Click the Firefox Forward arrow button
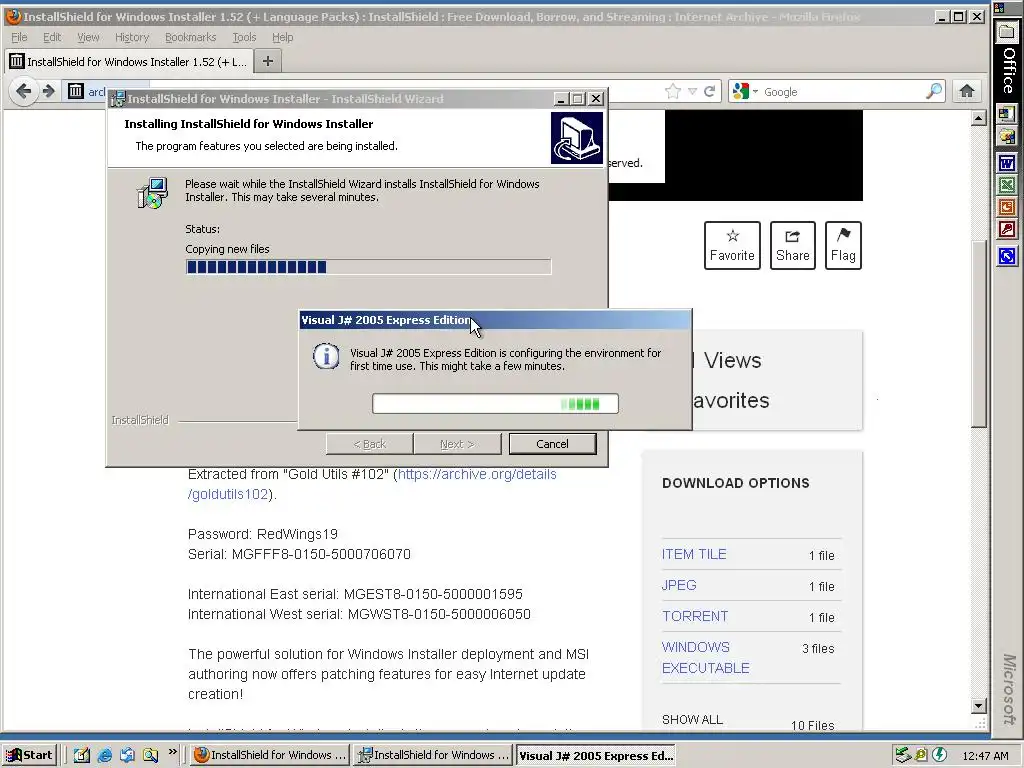Viewport: 1024px width, 768px height. (48, 91)
